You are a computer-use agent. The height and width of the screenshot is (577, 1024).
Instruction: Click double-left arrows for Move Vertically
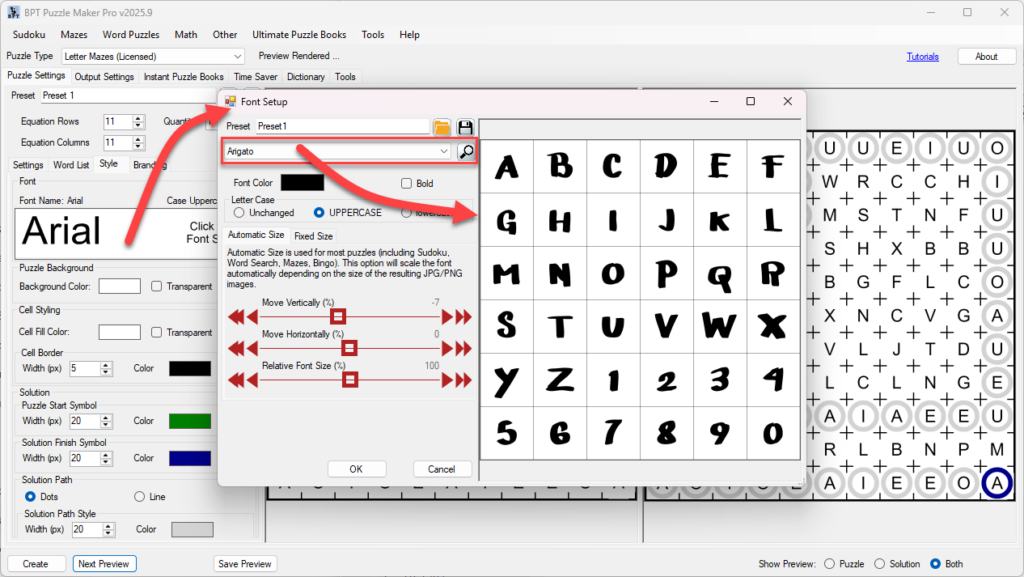pyautogui.click(x=236, y=316)
